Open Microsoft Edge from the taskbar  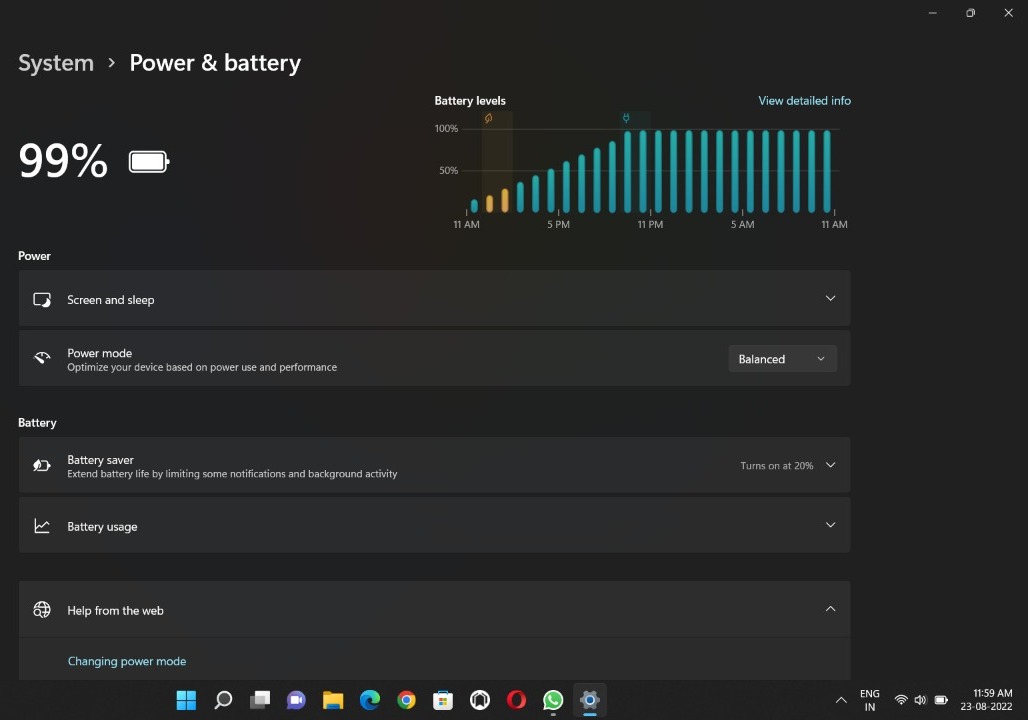point(370,700)
